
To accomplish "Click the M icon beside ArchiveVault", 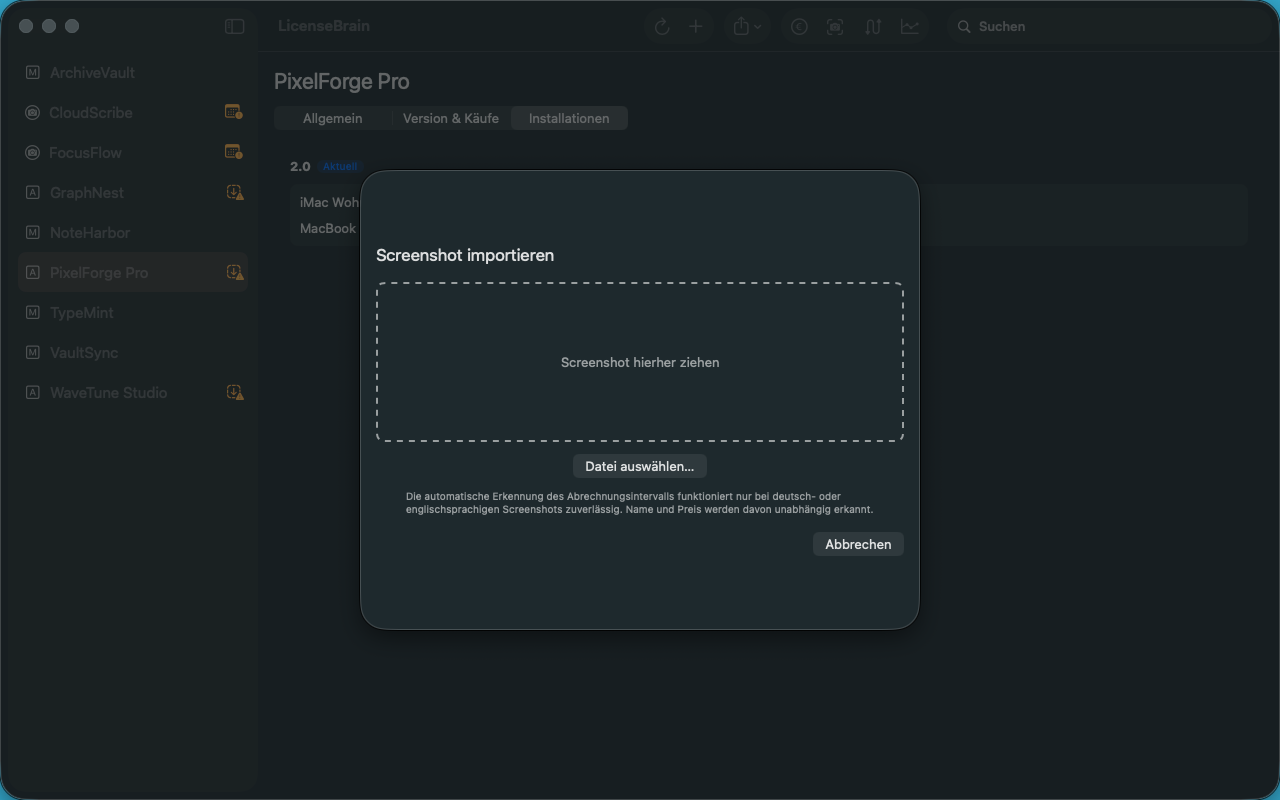I will pos(33,73).
